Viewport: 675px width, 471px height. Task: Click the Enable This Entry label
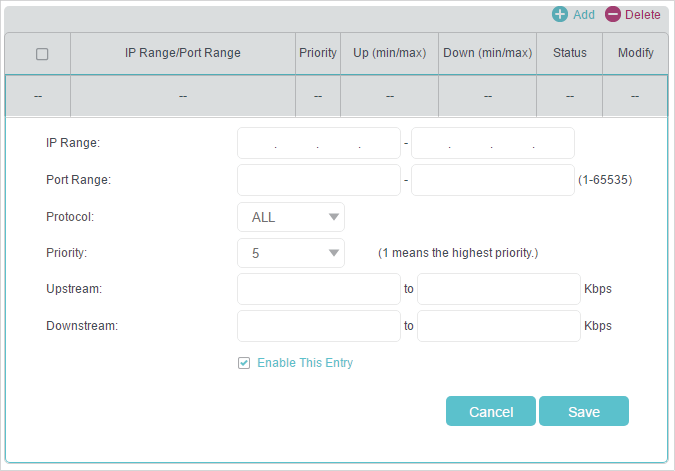(305, 363)
